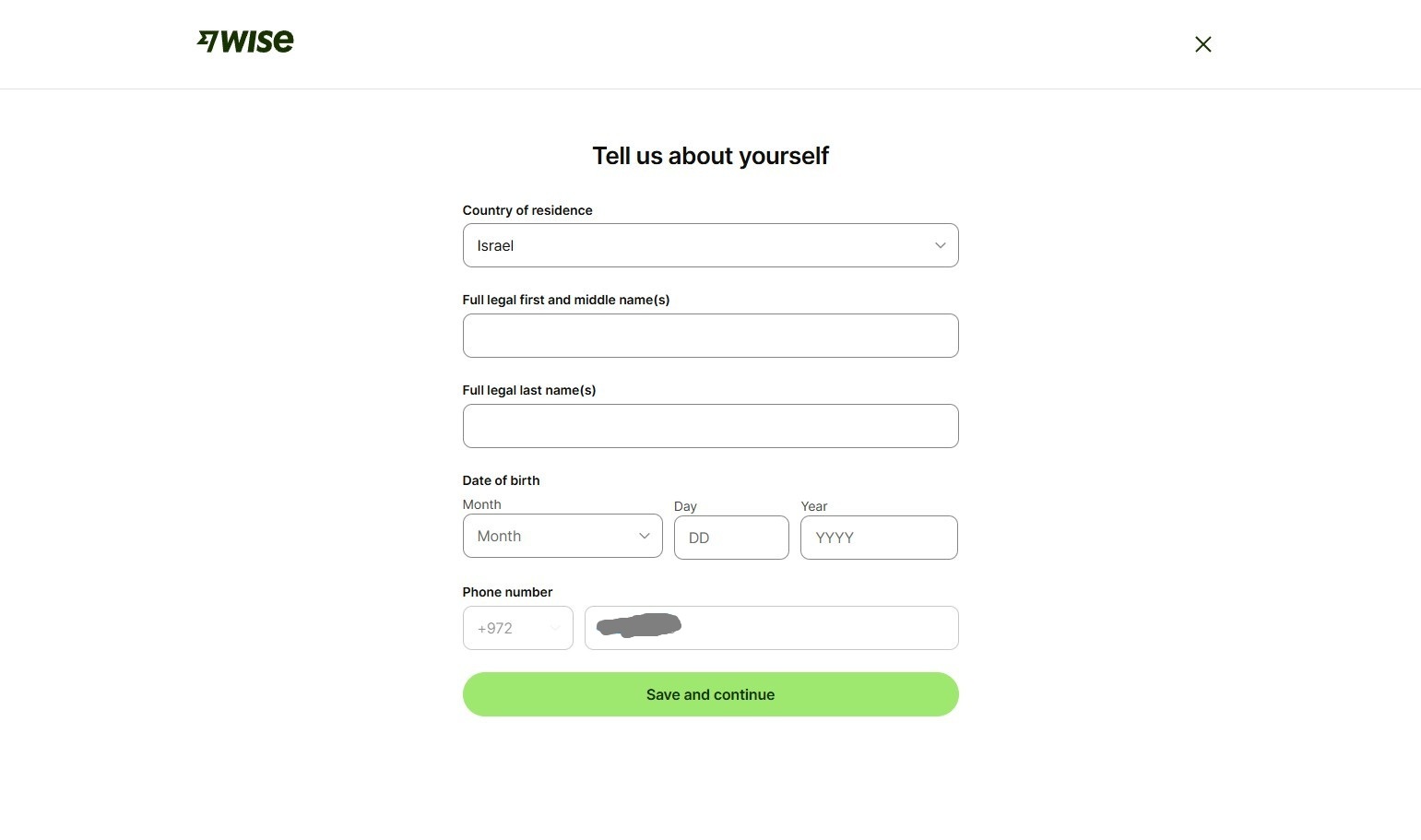
Task: Click the "Full legal first and middle name(s)" label
Action: [x=565, y=300]
